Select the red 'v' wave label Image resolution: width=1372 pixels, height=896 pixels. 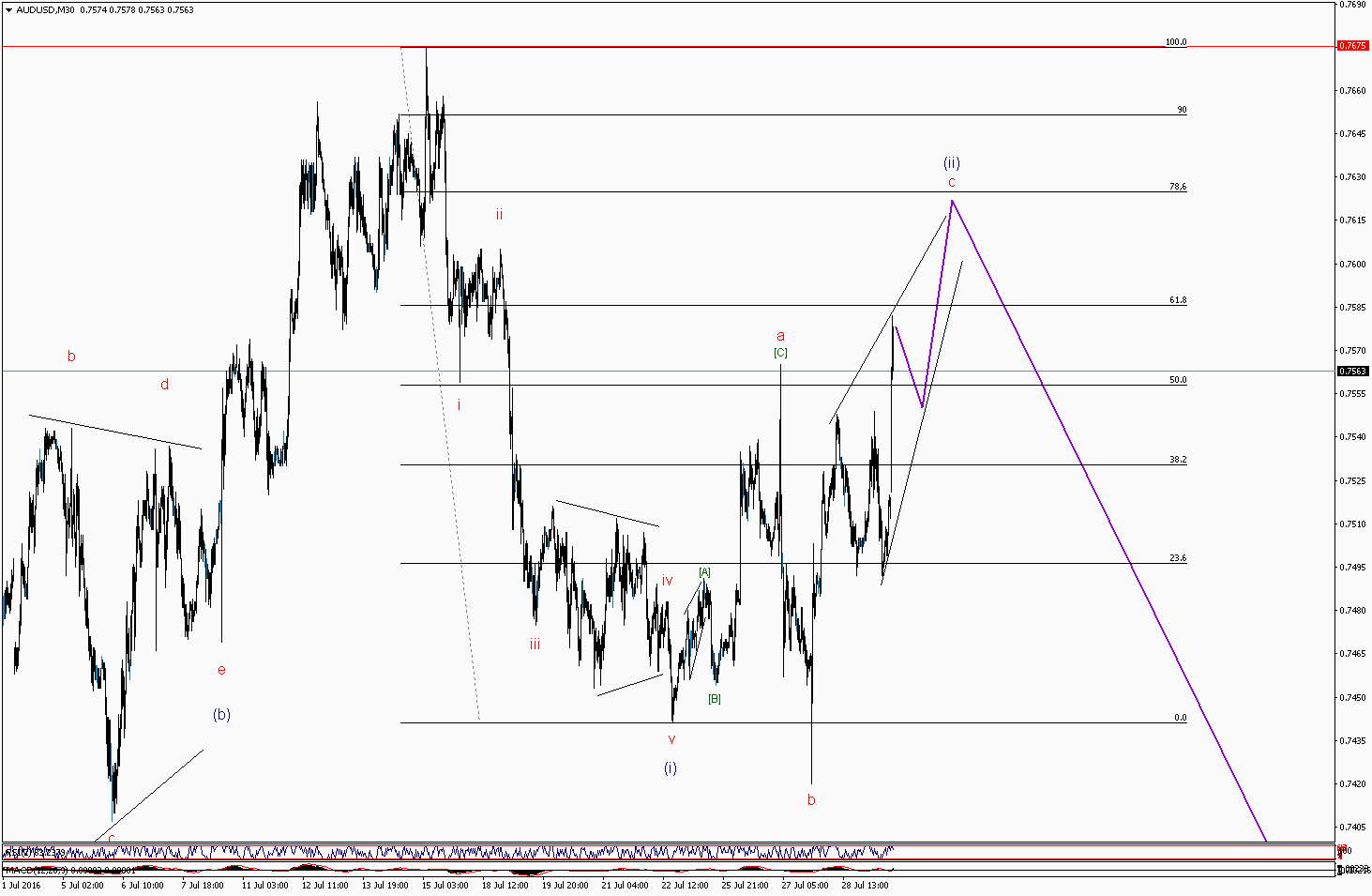[671, 739]
